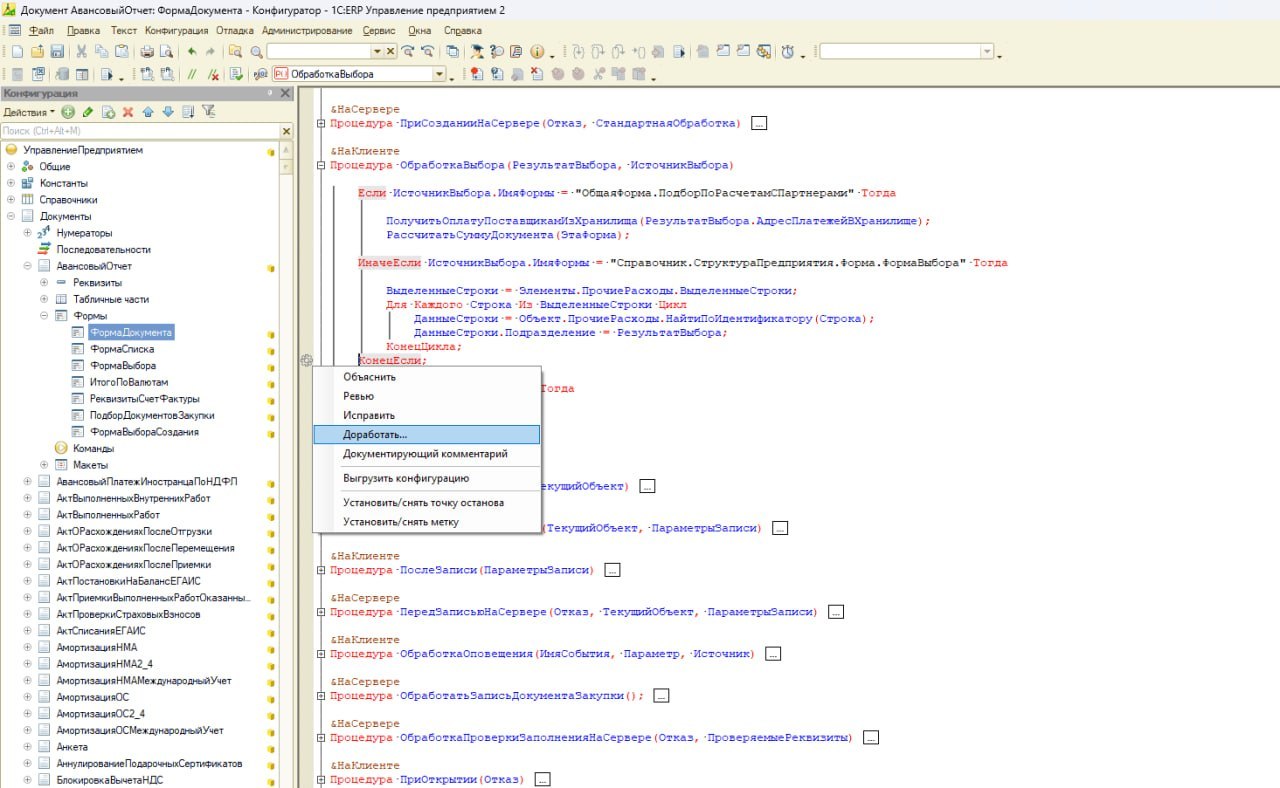1280x788 pixels.
Task: Click the Undo green arrow icon
Action: tap(191, 51)
